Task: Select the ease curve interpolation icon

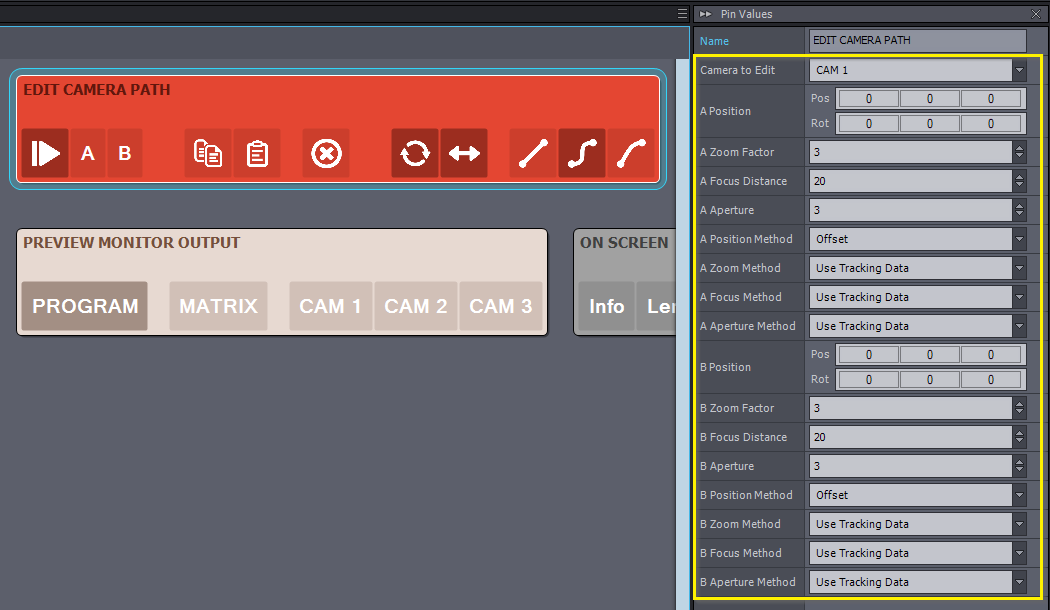Action: point(631,153)
